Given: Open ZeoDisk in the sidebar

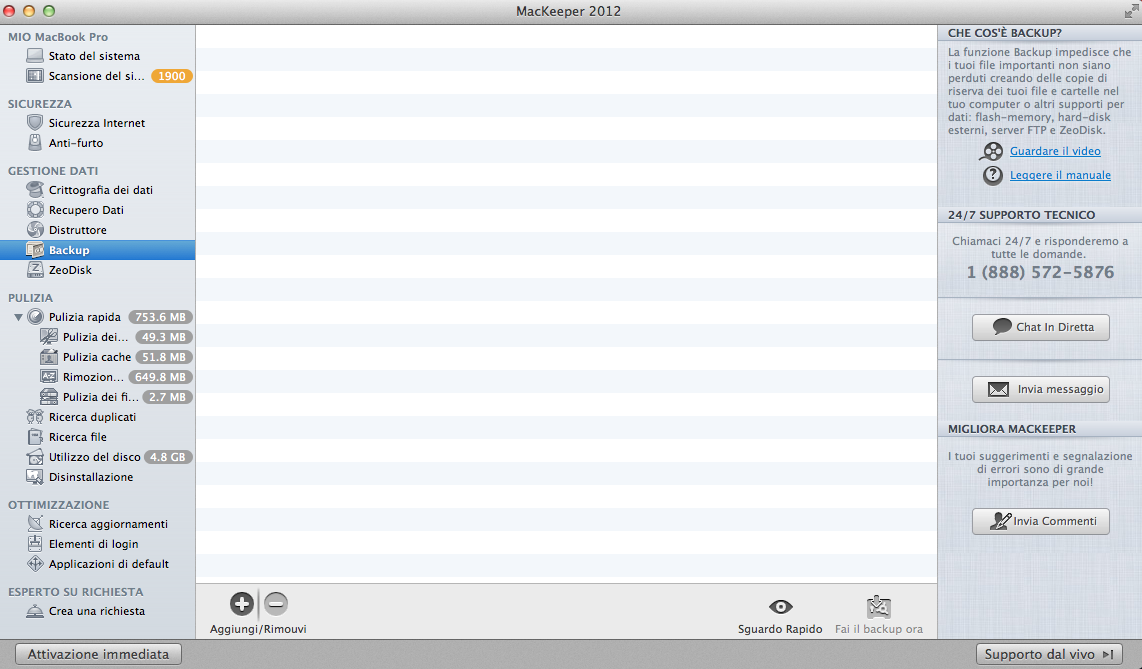Looking at the screenshot, I should 98,270.
